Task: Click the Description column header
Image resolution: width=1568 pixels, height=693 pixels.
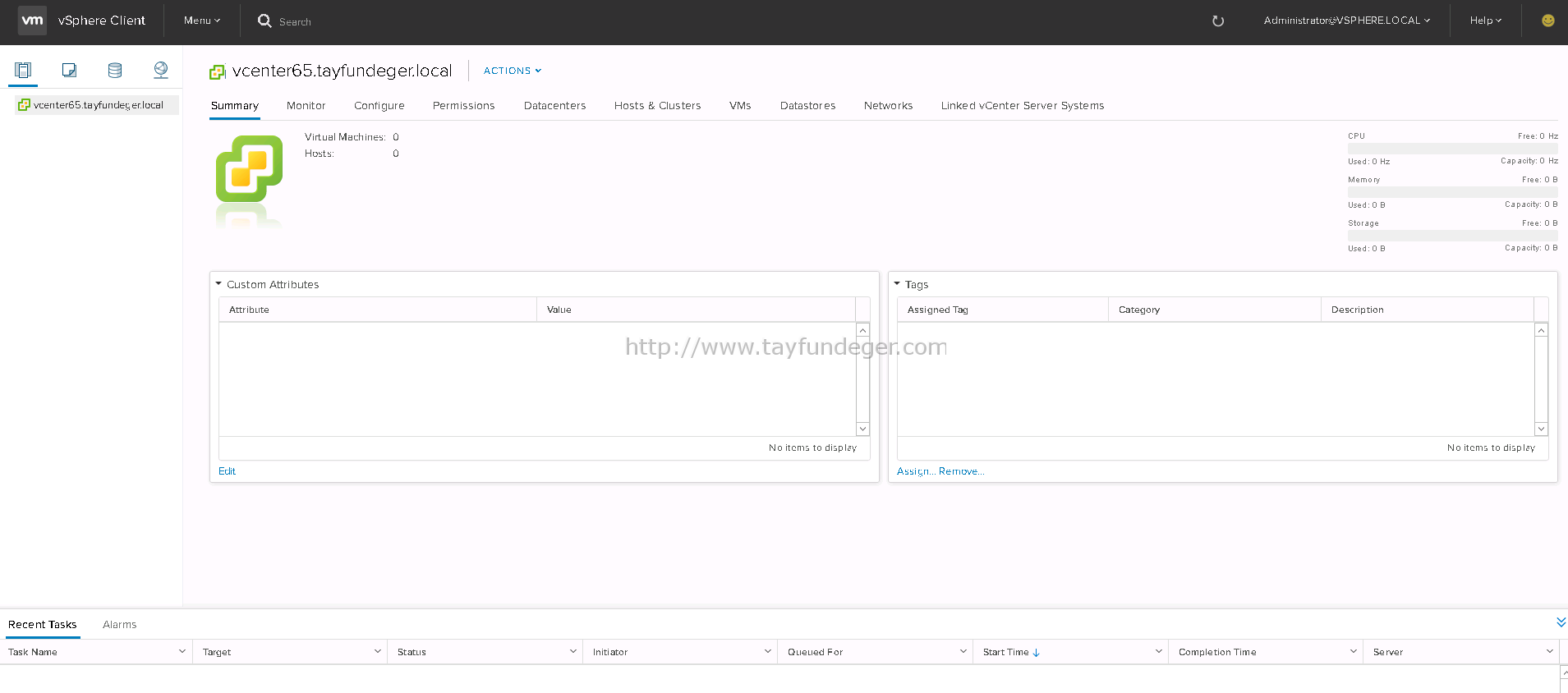Action: pyautogui.click(x=1428, y=310)
